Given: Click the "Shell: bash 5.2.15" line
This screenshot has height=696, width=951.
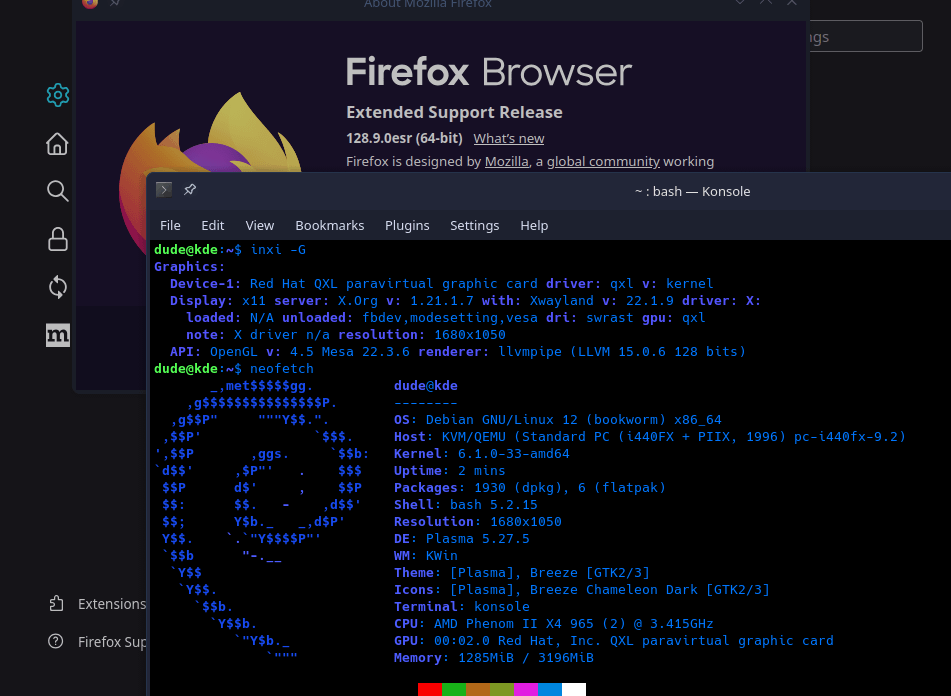Looking at the screenshot, I should [466, 504].
